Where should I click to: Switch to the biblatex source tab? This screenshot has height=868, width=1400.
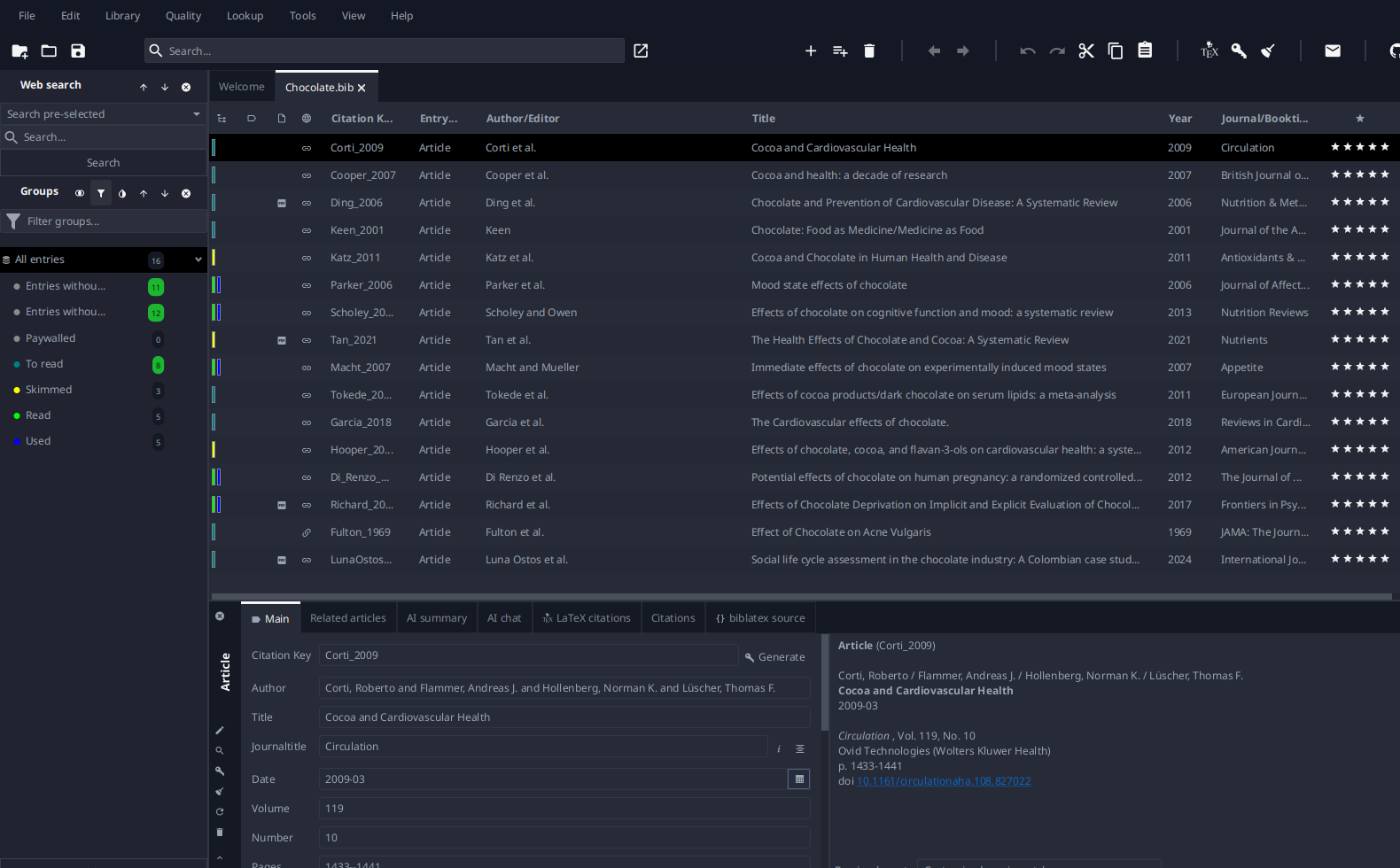761,618
